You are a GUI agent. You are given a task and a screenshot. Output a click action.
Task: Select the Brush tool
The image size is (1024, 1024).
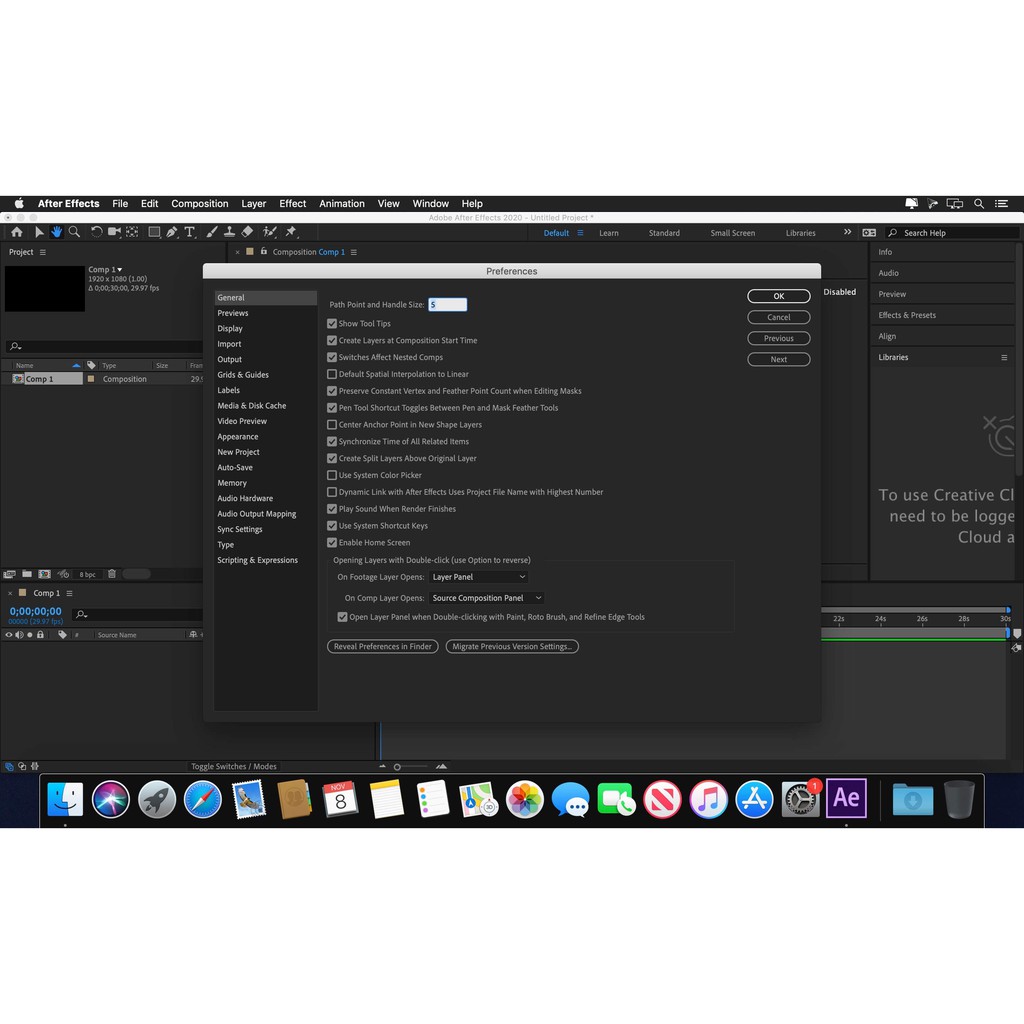tap(212, 232)
